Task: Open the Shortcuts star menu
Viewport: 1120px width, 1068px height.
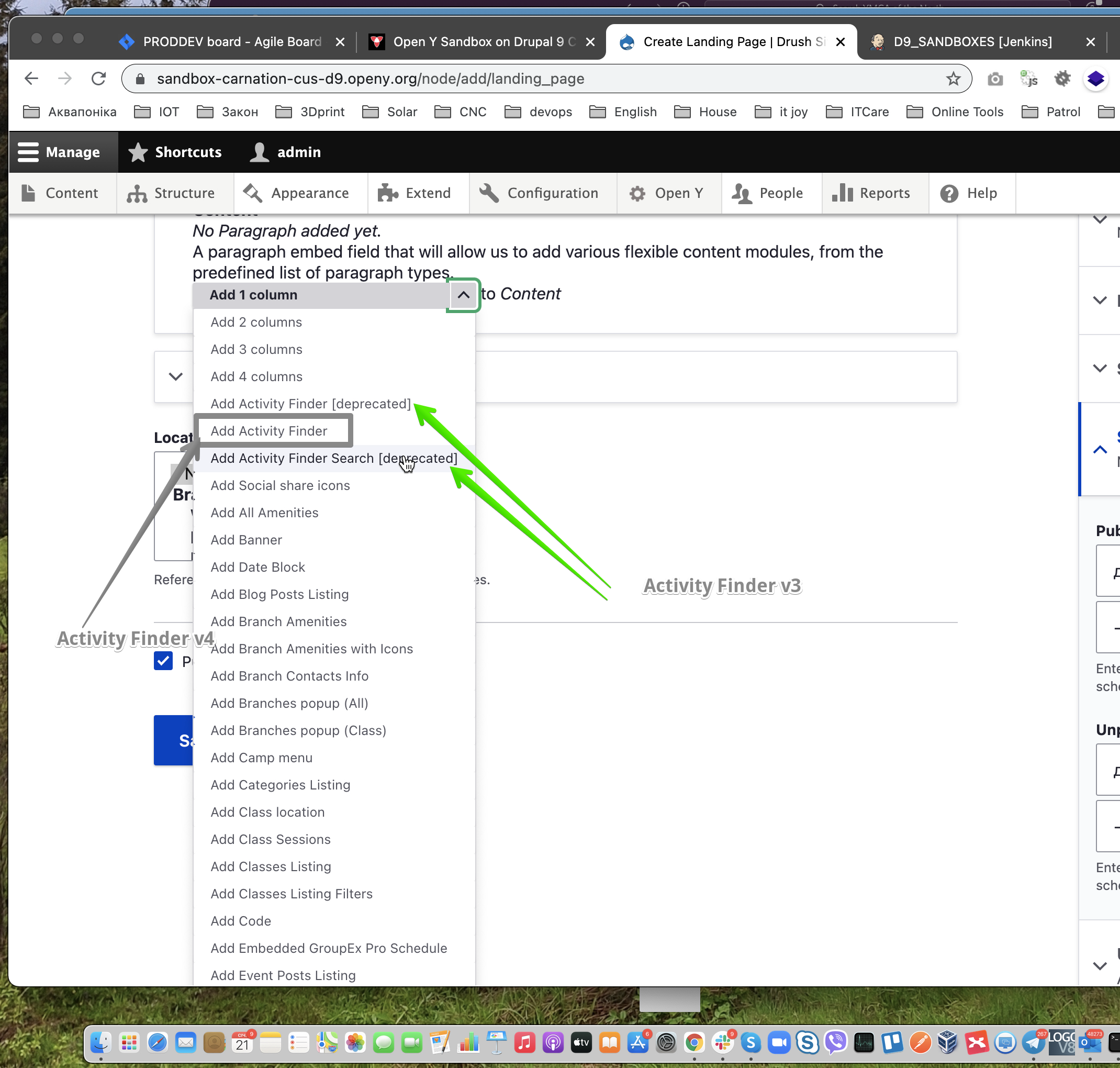Action: coord(175,152)
